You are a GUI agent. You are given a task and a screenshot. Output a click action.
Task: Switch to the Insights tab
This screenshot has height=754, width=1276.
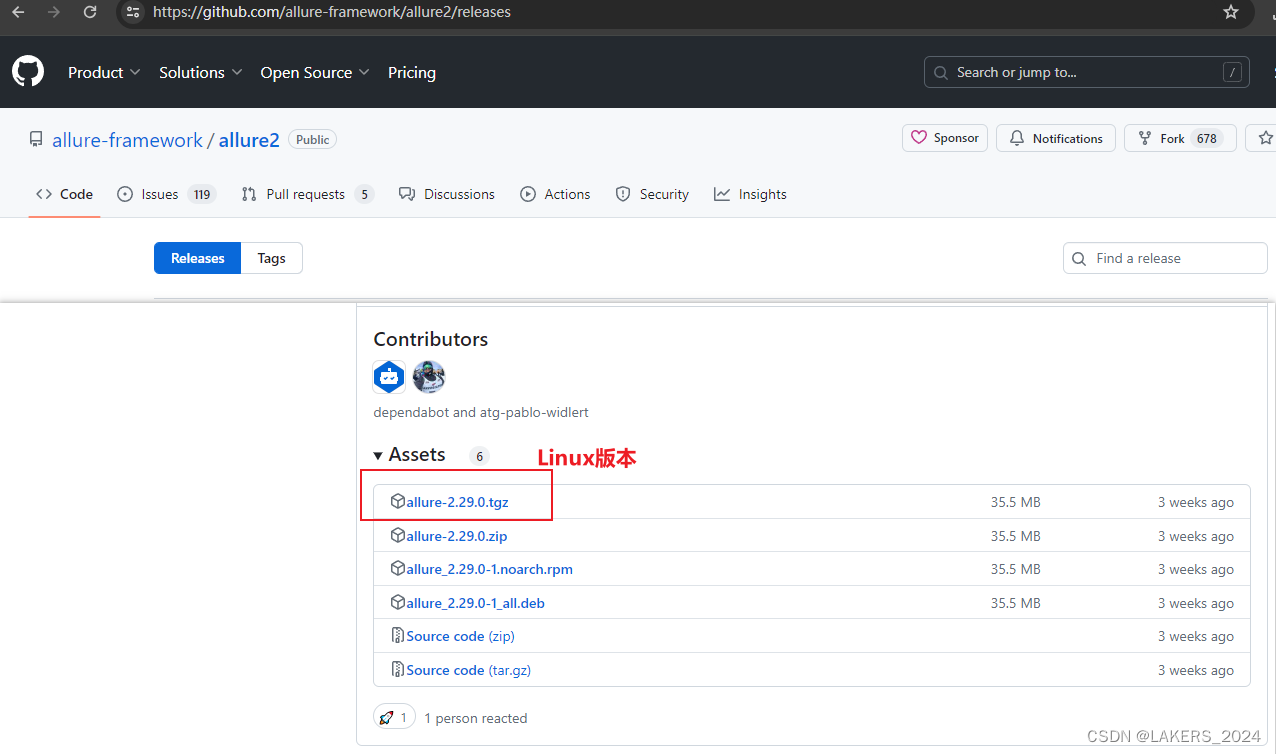click(x=750, y=194)
